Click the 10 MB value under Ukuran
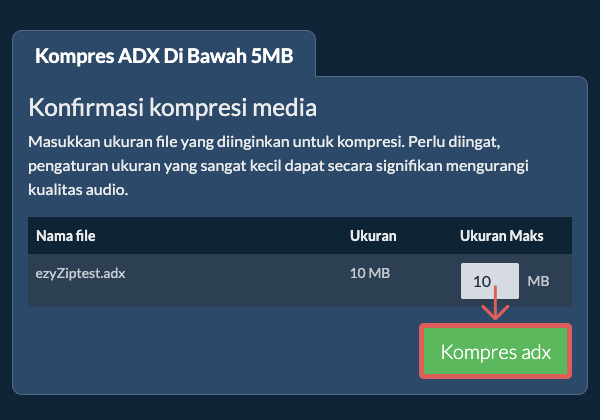This screenshot has height=420, width=600. point(370,273)
